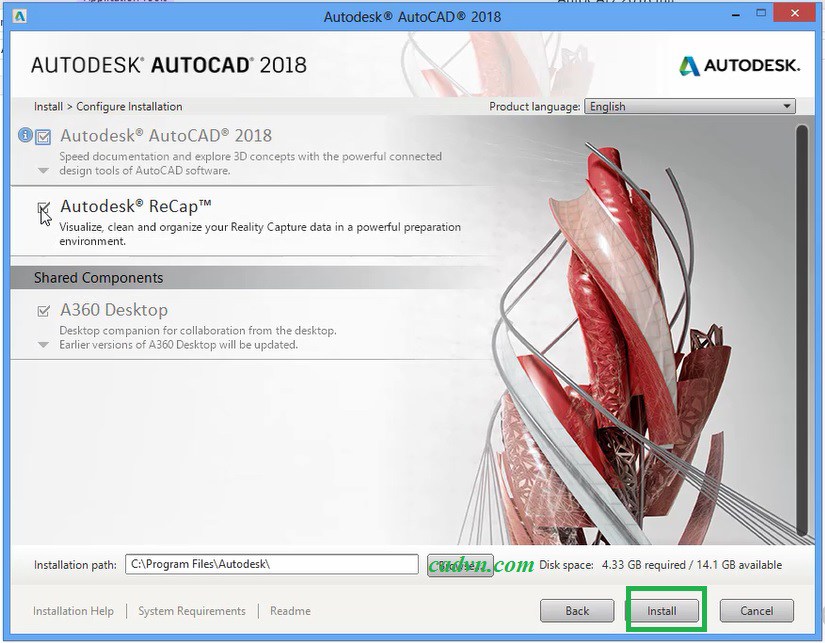Image resolution: width=825 pixels, height=643 pixels.
Task: Go Back to the previous step
Action: [577, 611]
